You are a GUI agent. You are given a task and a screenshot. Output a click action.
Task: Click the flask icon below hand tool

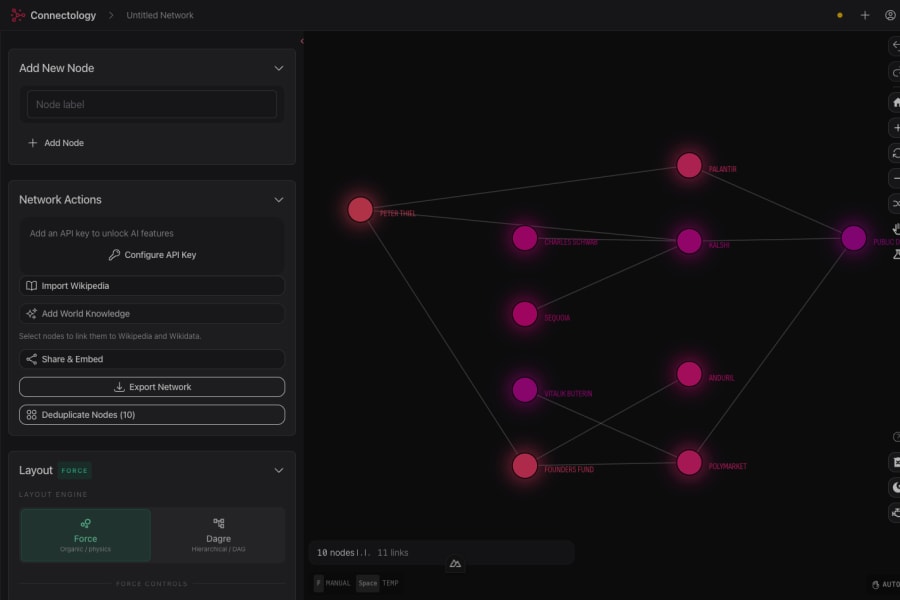pyautogui.click(x=895, y=254)
